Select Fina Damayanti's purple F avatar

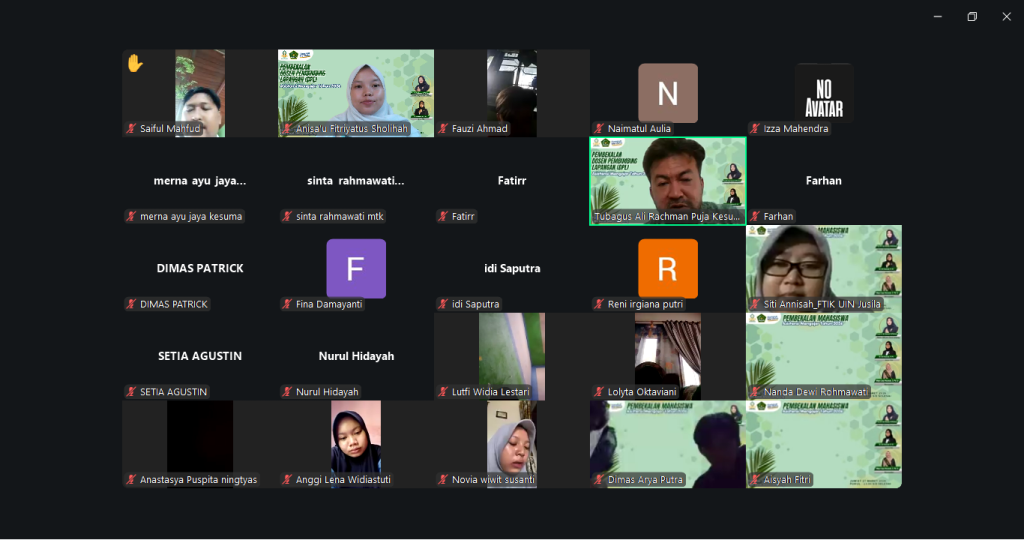(355, 269)
